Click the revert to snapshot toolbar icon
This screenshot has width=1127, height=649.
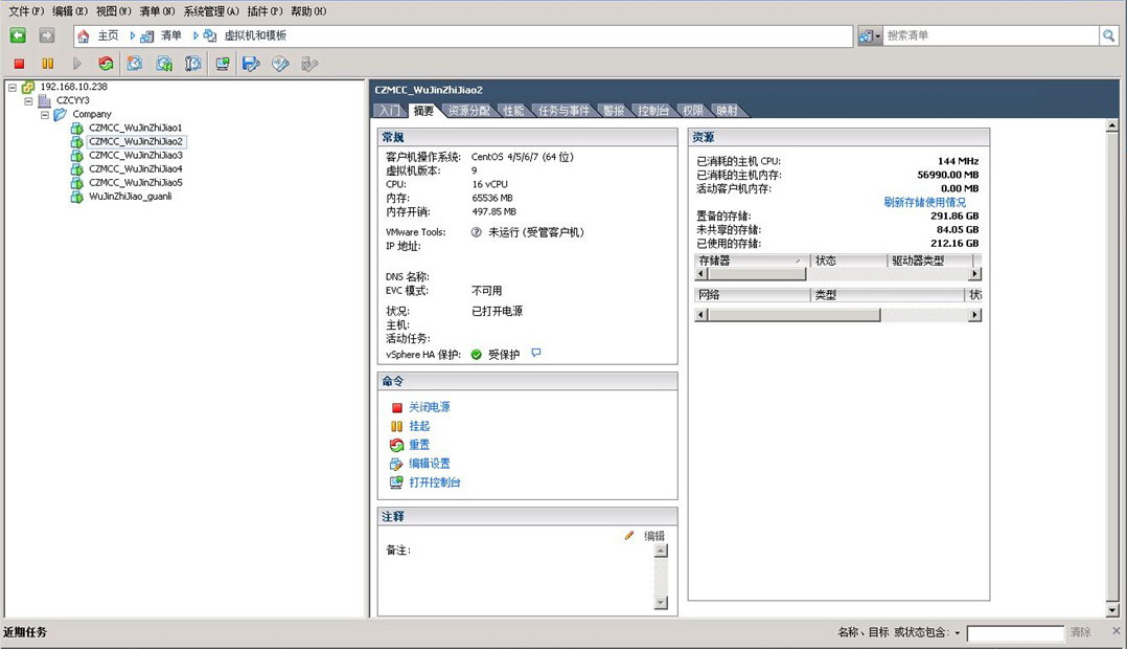164,64
